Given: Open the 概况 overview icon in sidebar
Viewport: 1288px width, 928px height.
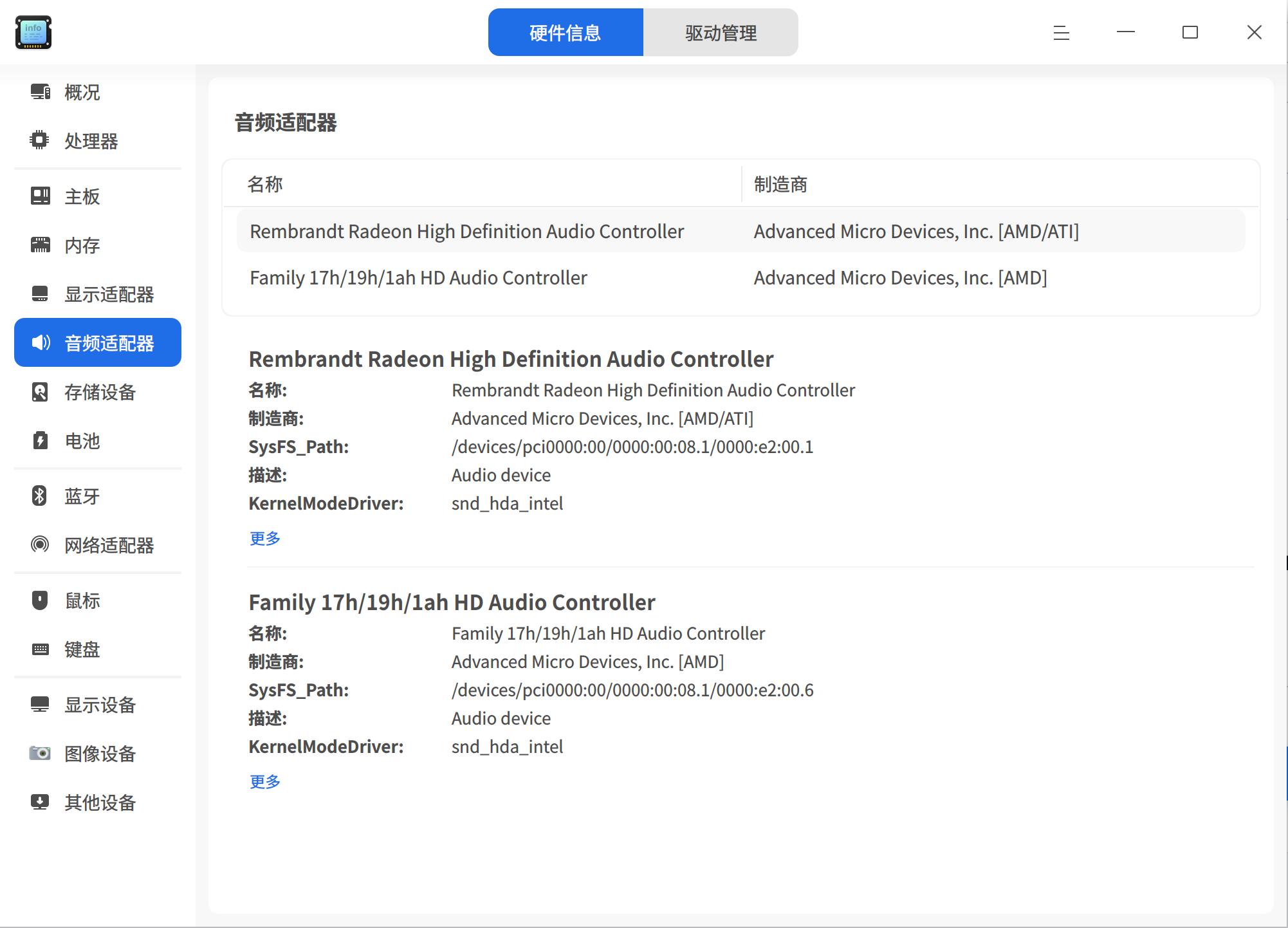Looking at the screenshot, I should click(41, 92).
